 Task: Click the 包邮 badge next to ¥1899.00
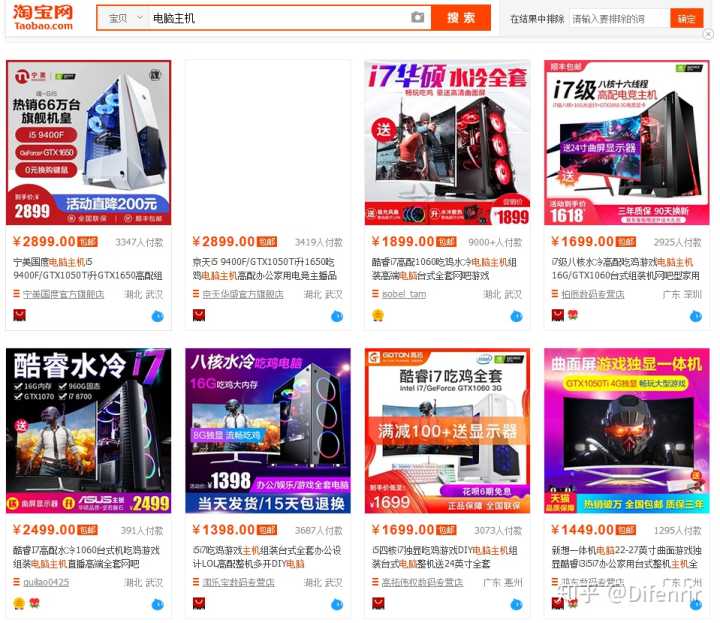click(x=446, y=242)
